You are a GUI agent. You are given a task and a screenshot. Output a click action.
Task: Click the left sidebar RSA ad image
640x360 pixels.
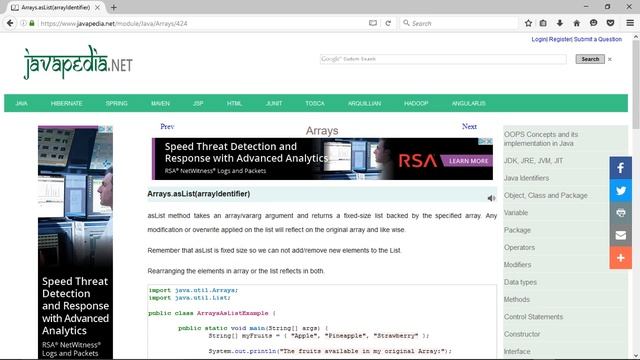[76, 242]
